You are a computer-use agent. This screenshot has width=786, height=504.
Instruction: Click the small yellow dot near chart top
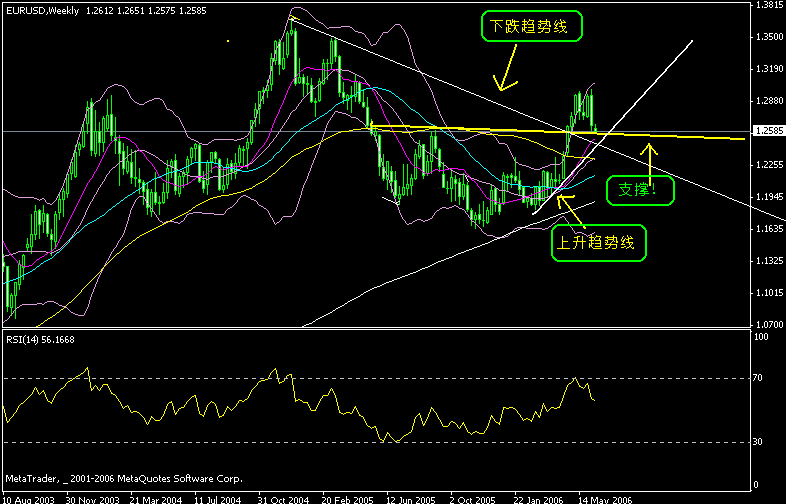click(x=228, y=41)
